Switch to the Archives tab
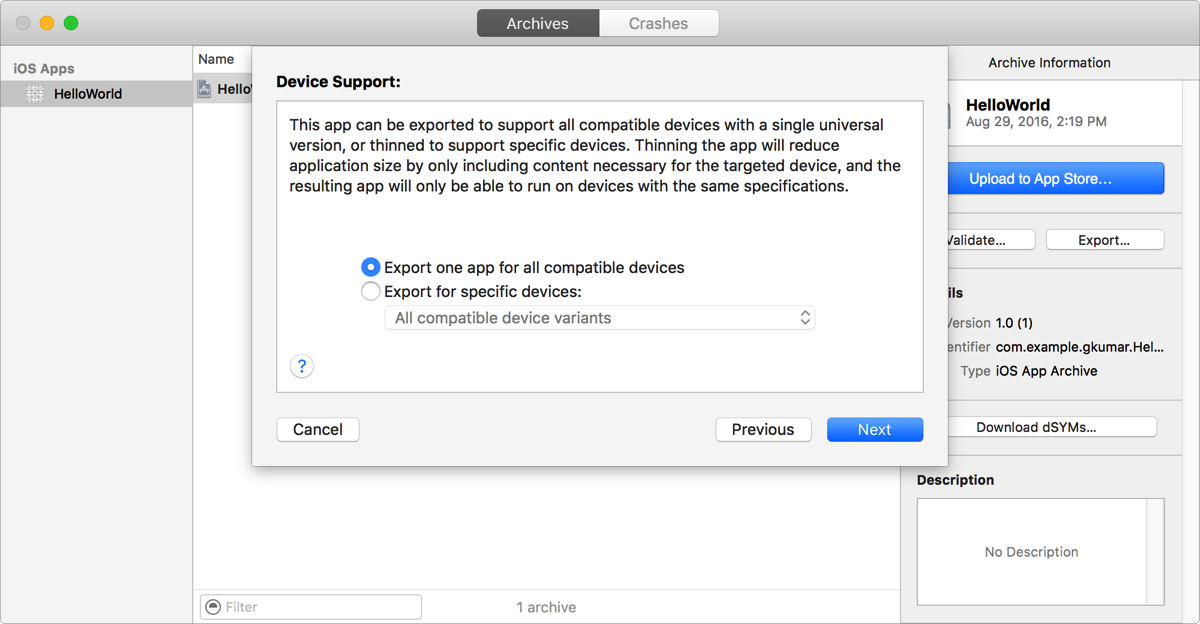Image resolution: width=1200 pixels, height=624 pixels. (x=538, y=24)
